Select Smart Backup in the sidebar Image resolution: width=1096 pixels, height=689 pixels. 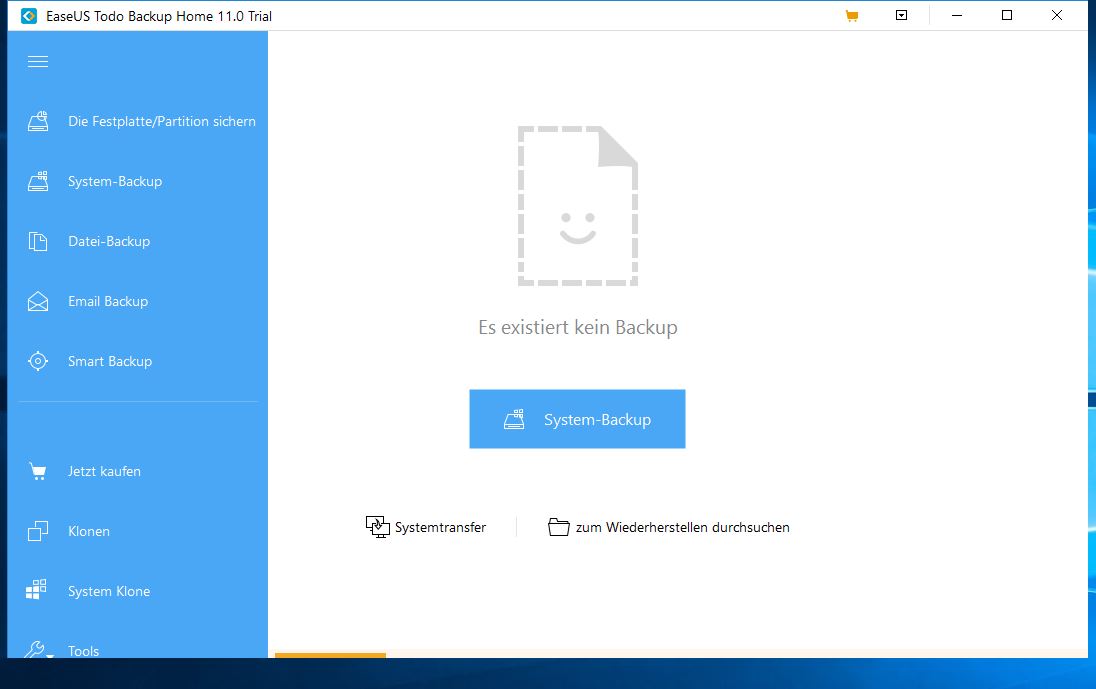pyautogui.click(x=110, y=361)
